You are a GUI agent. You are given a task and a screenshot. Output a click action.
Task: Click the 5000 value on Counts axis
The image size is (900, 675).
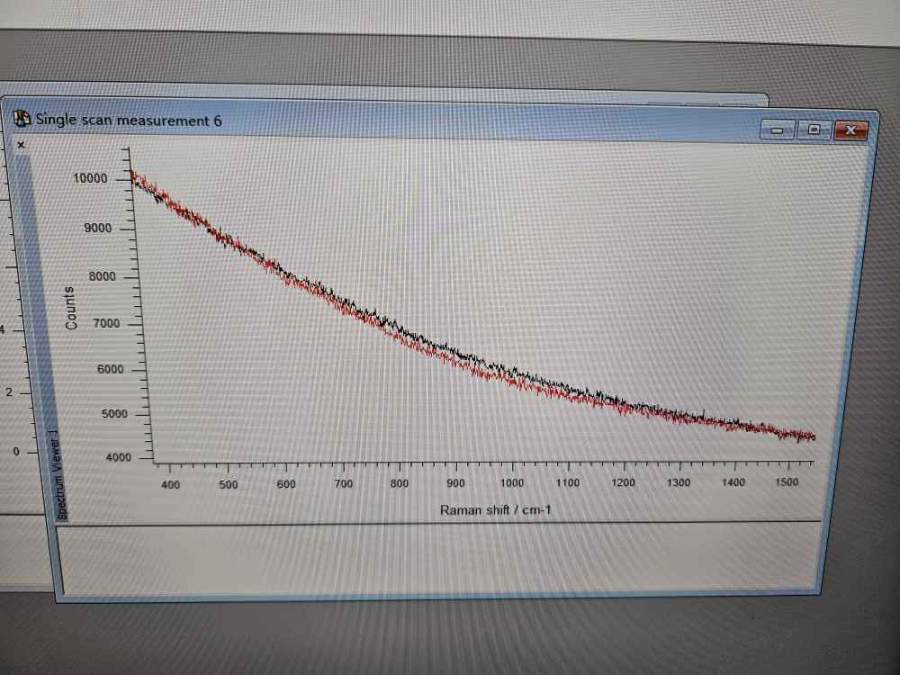tap(114, 414)
